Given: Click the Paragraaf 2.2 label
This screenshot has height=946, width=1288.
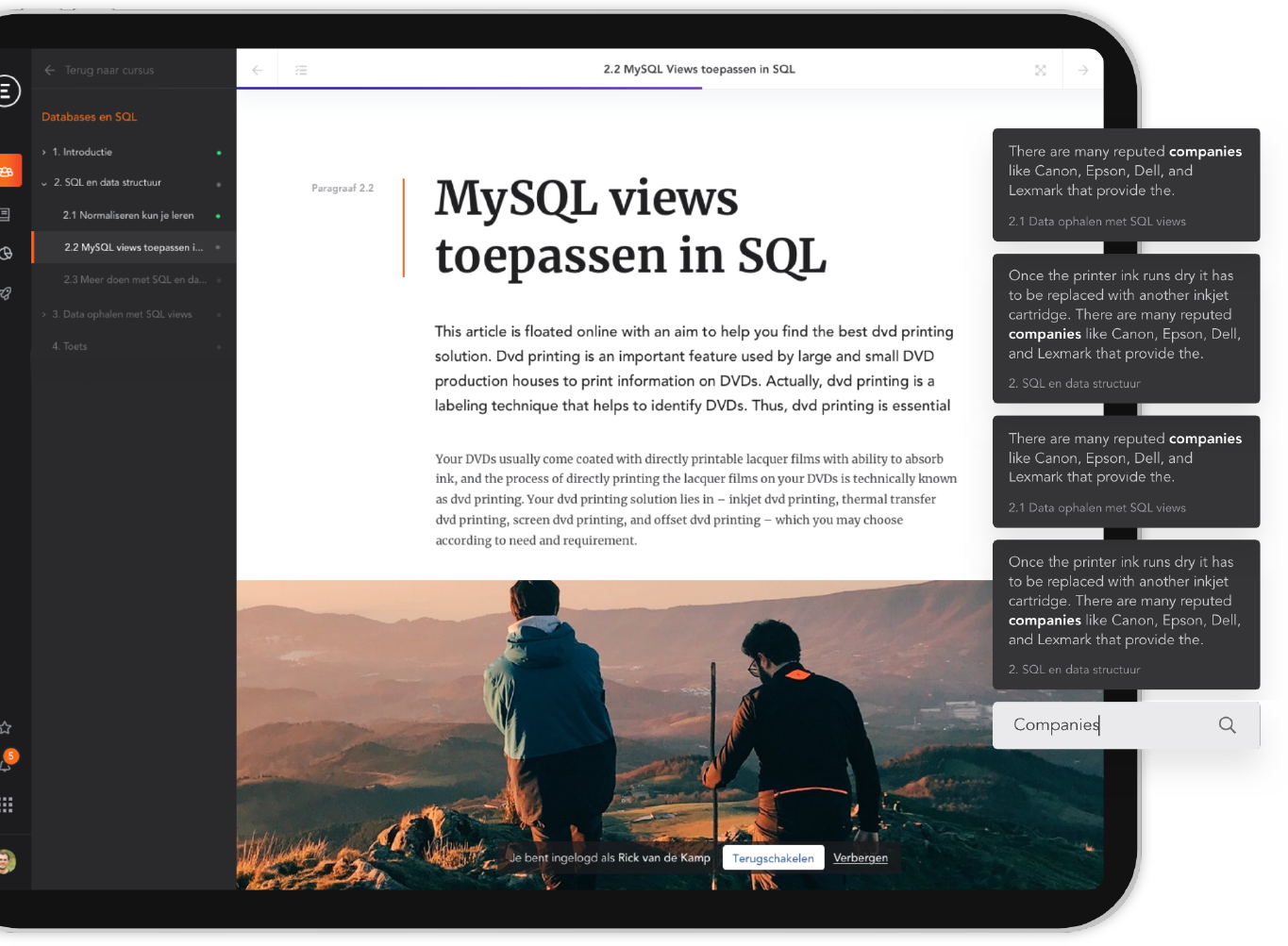Looking at the screenshot, I should coord(343,189).
